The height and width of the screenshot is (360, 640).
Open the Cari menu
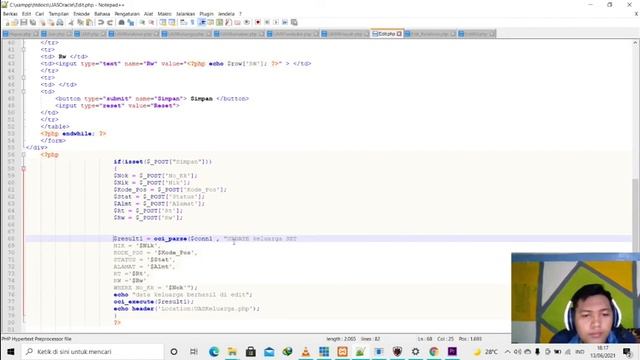point(40,14)
